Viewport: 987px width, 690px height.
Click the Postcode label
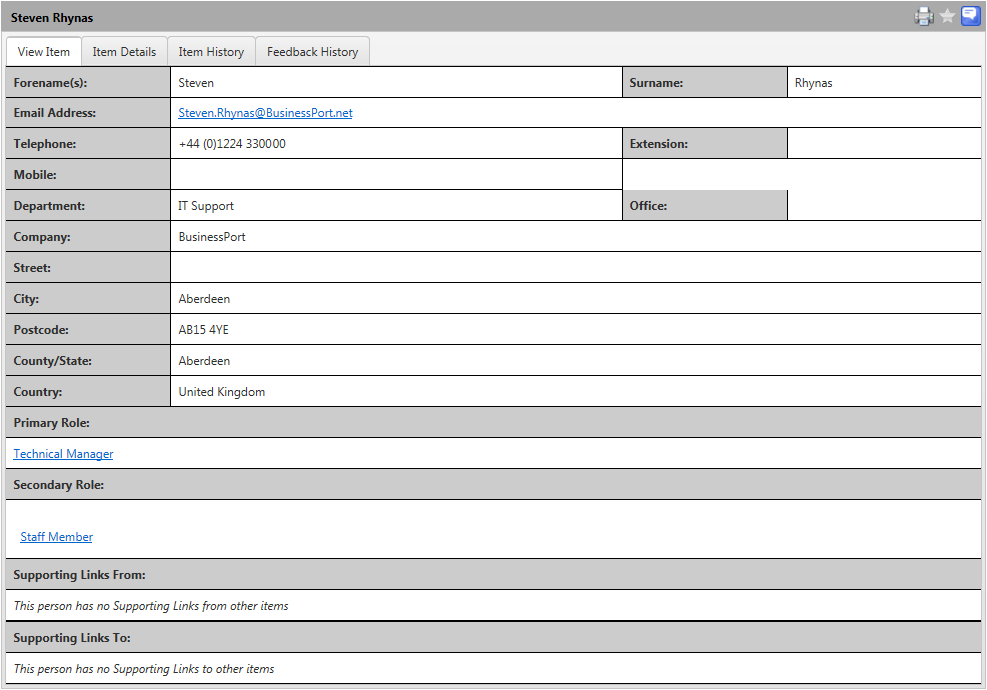tap(41, 330)
